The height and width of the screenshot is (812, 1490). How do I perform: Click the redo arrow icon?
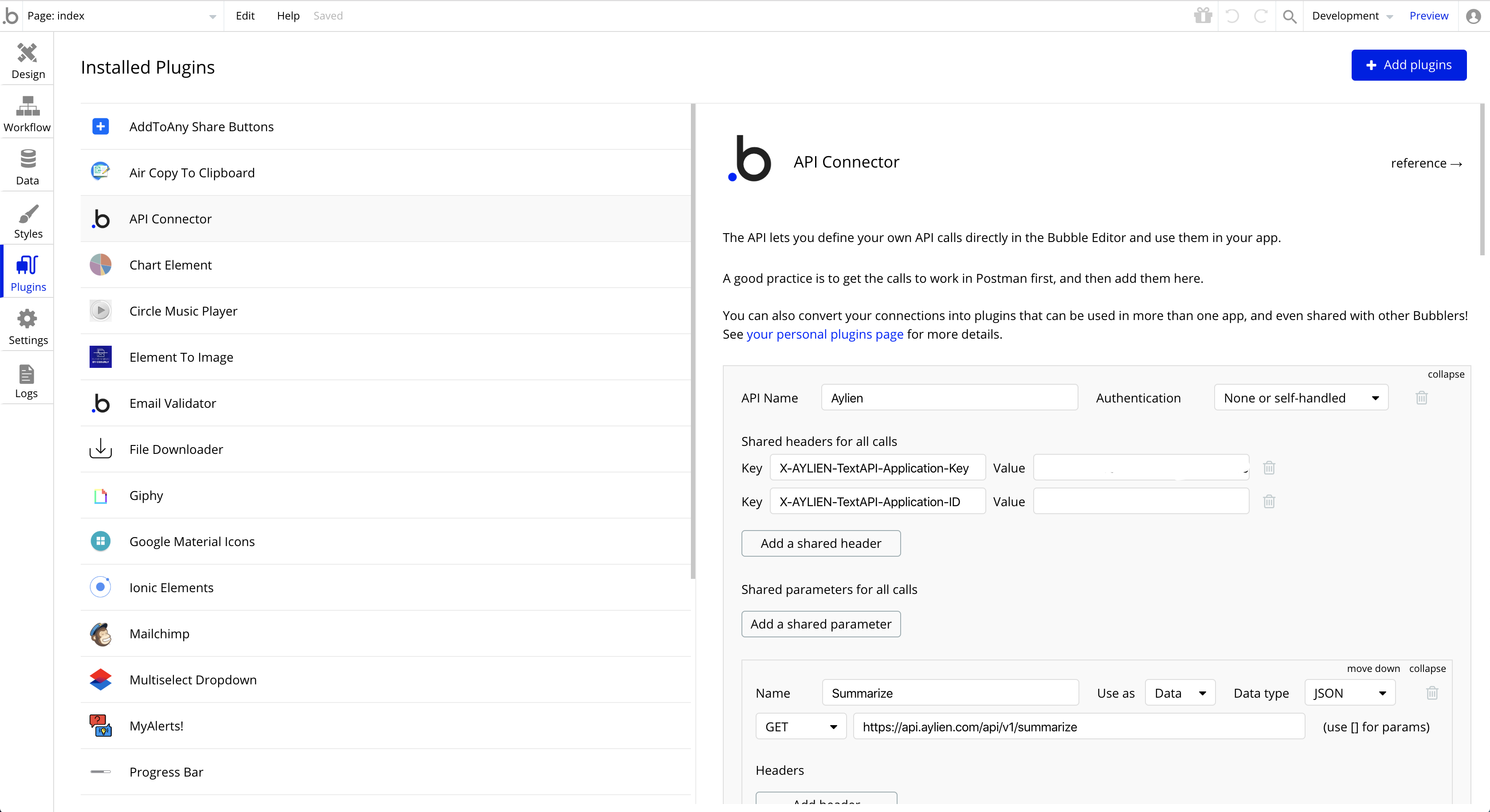point(1261,16)
